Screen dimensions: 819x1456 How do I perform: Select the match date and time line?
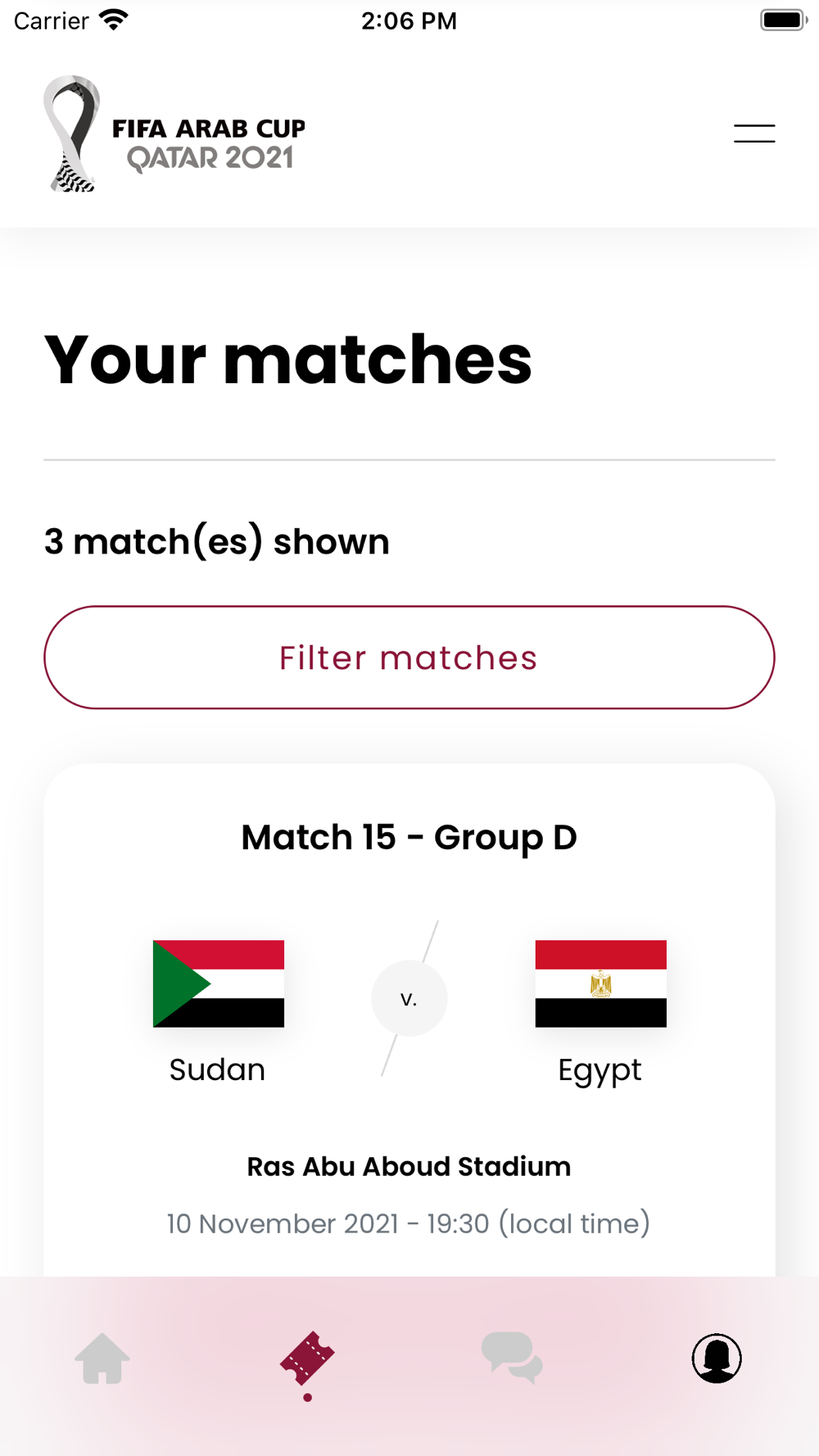point(409,1223)
